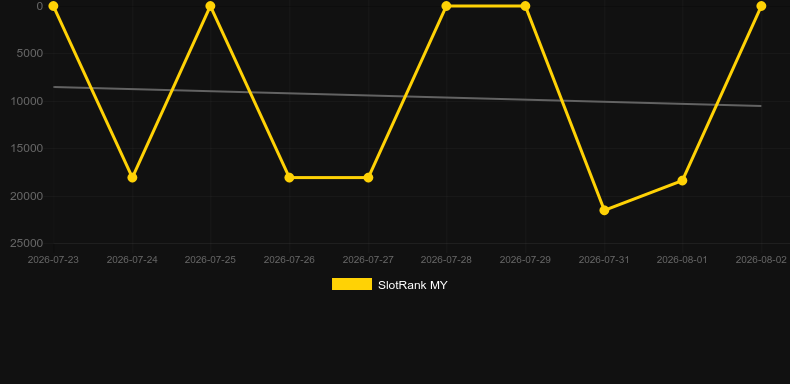Select the data point for 2026-07-23
Screen dimensions: 790x384
coord(53,6)
